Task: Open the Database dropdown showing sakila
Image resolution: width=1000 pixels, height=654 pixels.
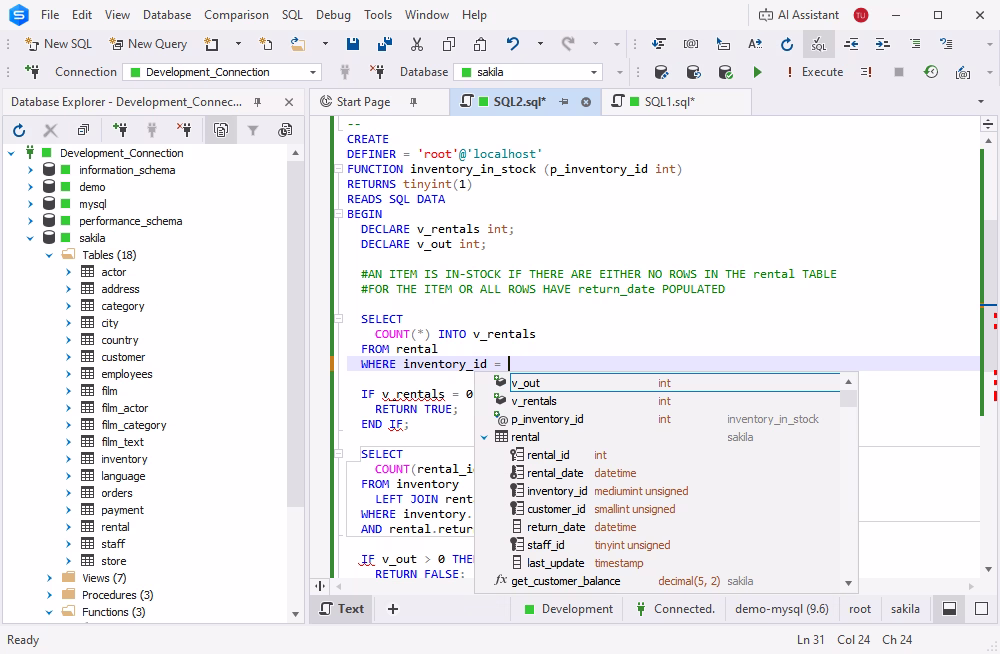Action: click(527, 72)
